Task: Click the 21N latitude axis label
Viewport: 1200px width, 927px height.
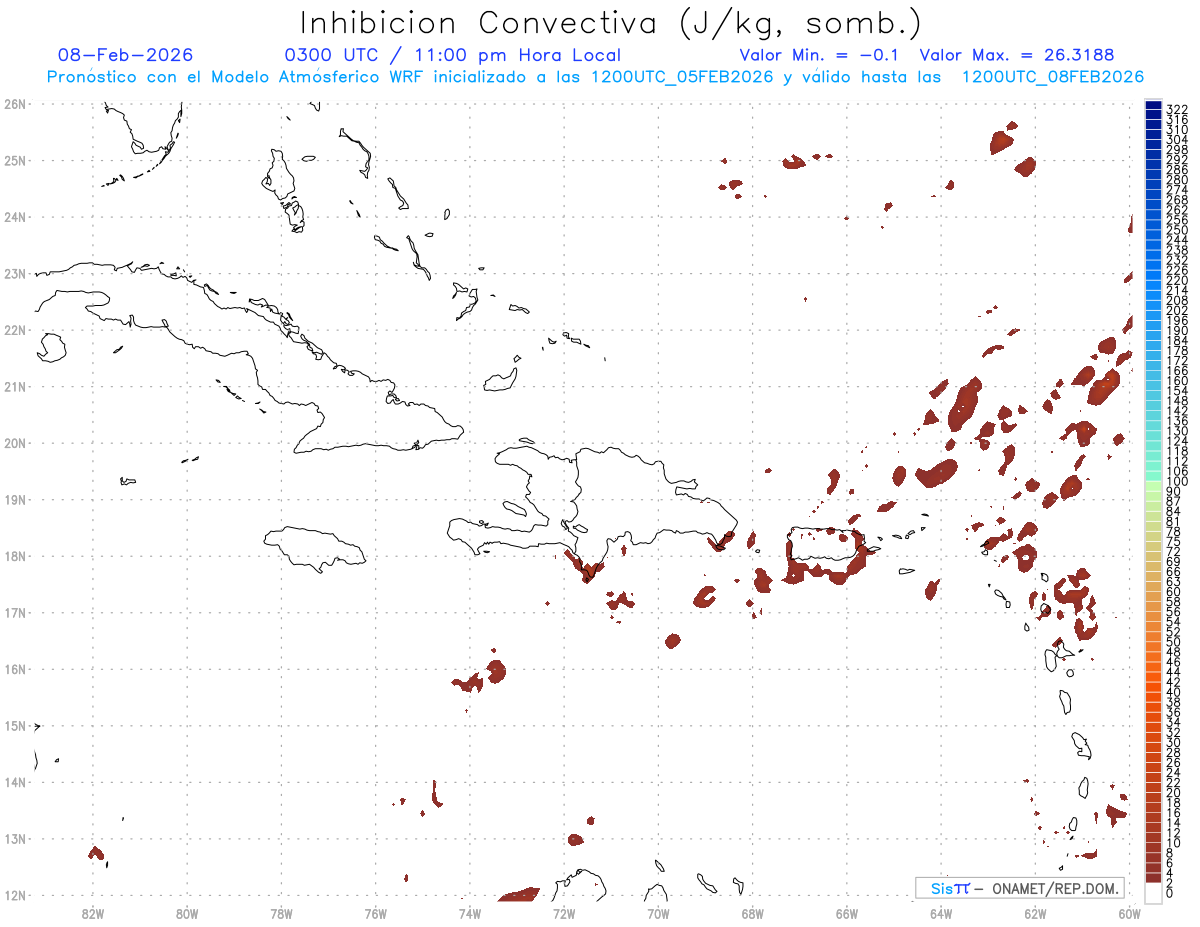Action: (15, 386)
